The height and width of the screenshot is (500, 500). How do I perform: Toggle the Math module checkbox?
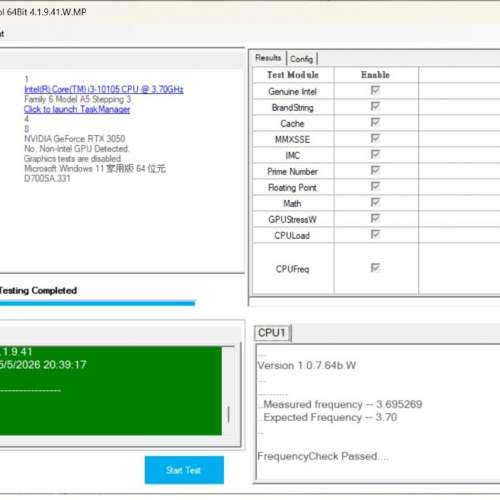coord(375,202)
